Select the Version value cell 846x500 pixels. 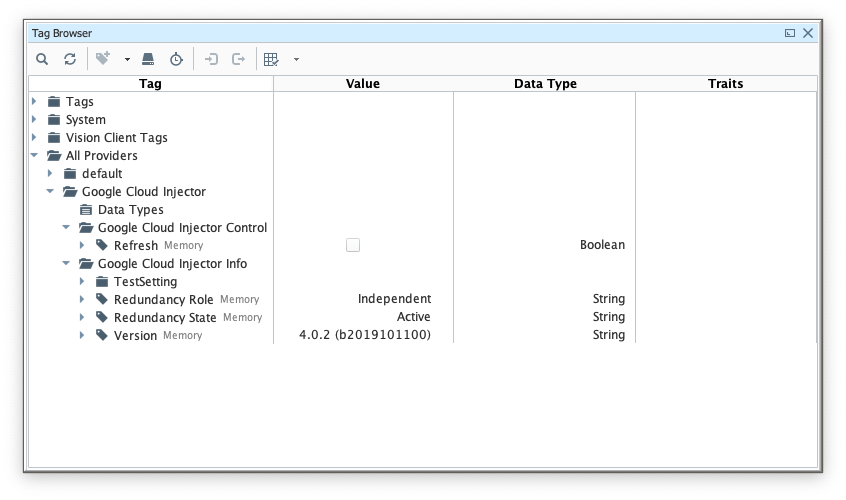[x=364, y=335]
